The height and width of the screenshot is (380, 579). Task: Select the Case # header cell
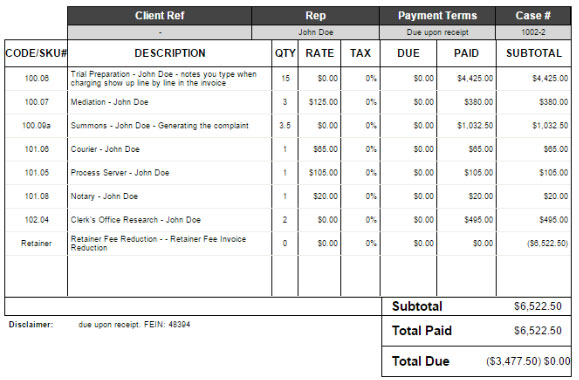533,16
